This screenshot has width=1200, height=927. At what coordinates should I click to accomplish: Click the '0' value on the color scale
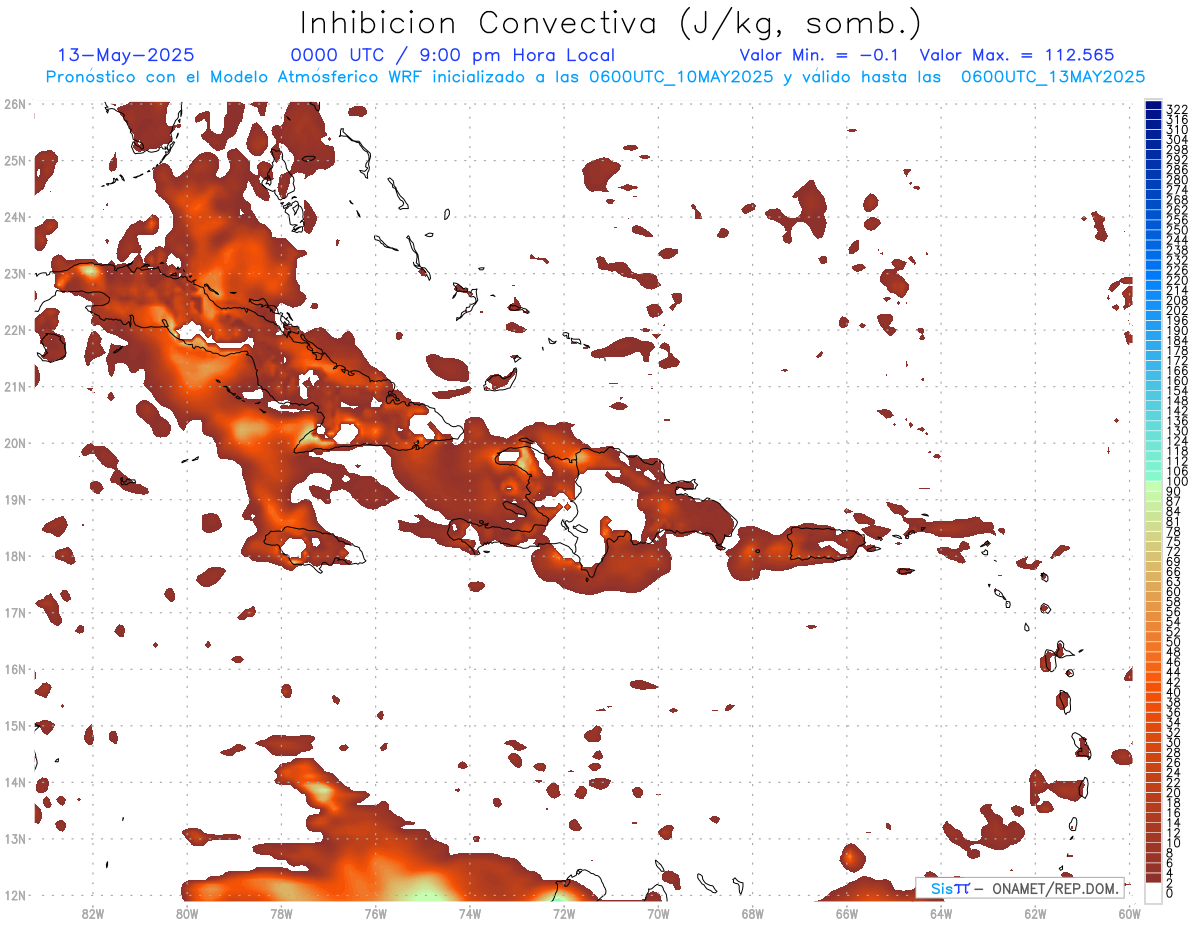click(x=1170, y=893)
